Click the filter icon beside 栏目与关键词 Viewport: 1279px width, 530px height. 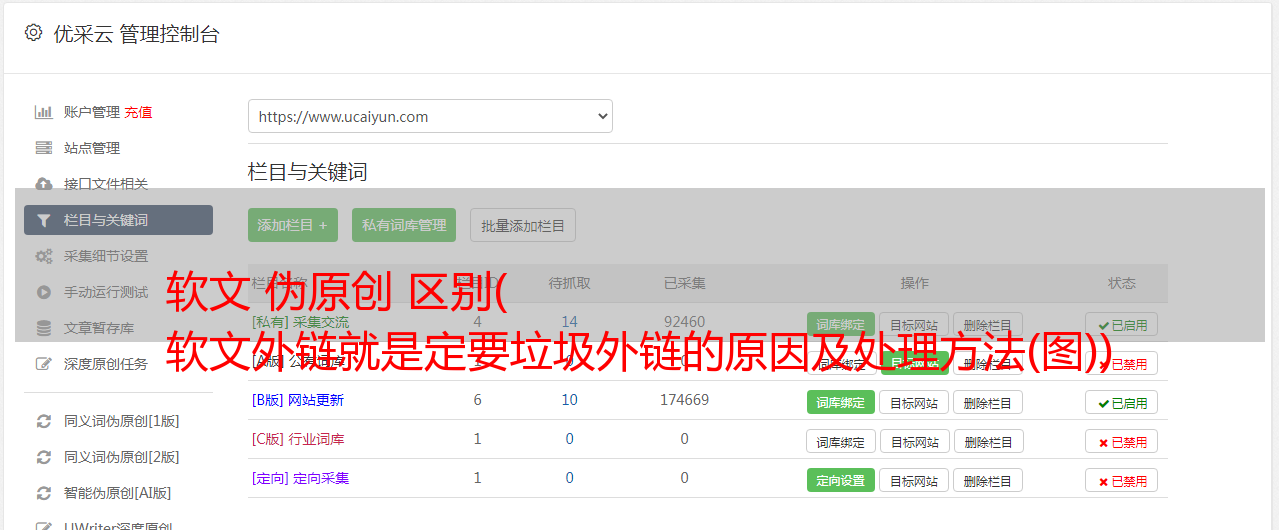[44, 220]
